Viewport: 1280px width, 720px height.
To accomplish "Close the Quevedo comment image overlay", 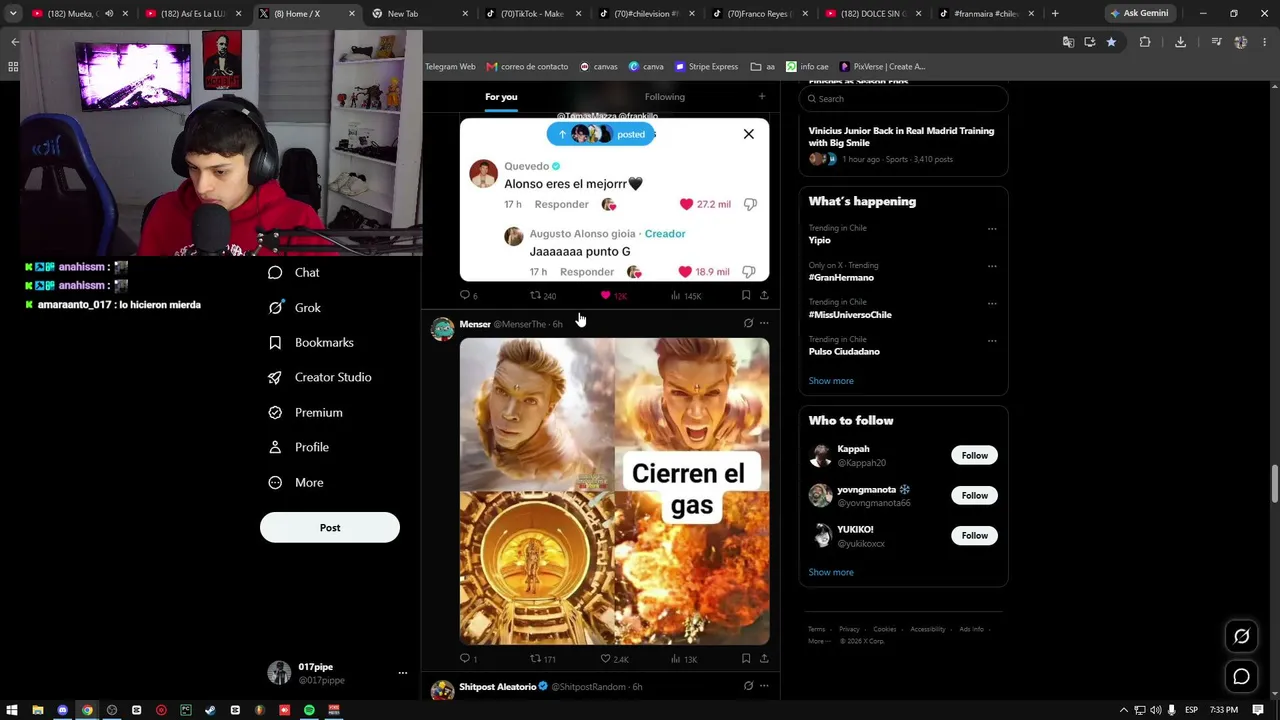I will [x=749, y=134].
